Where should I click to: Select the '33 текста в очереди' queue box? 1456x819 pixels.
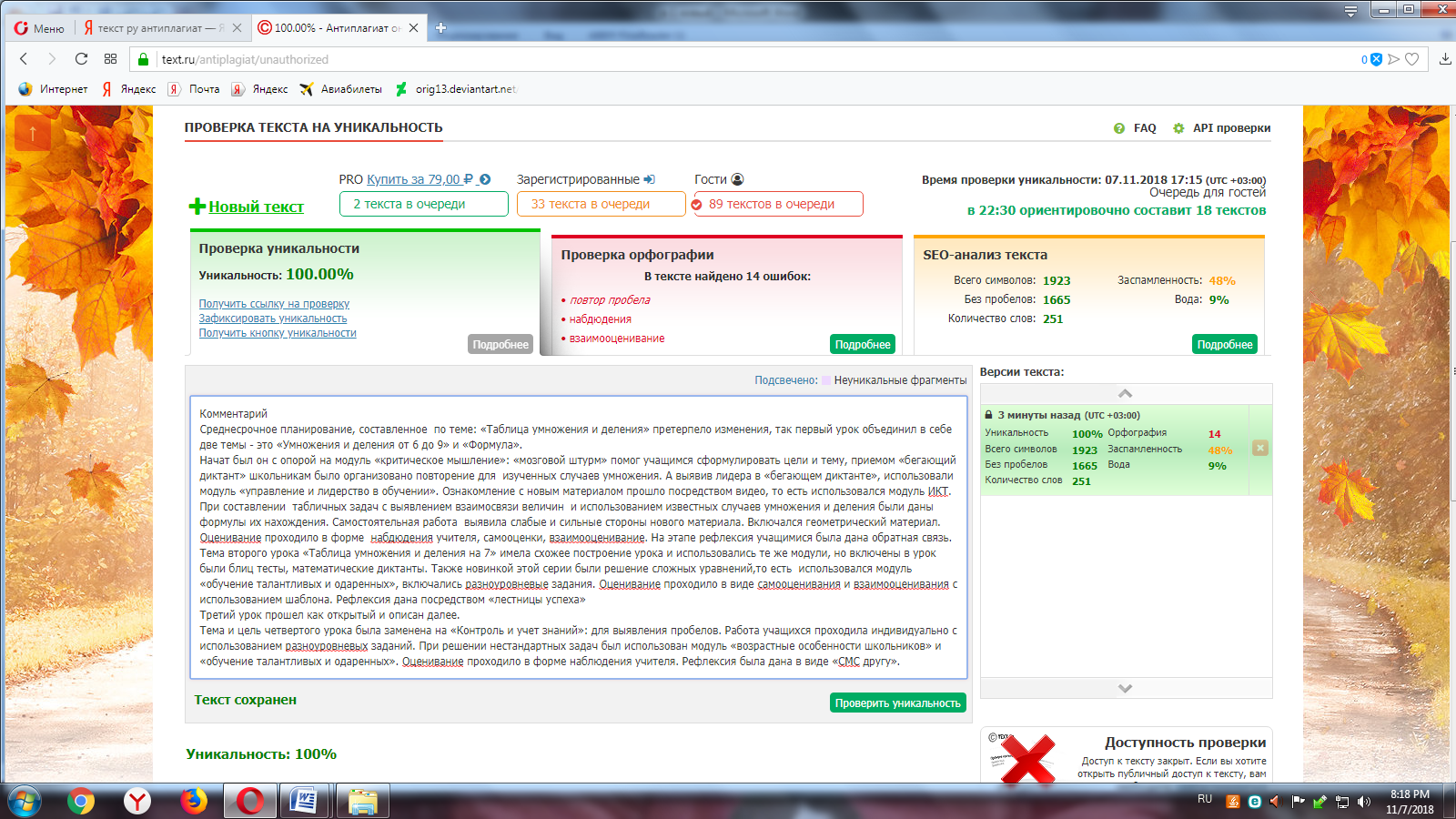click(602, 204)
